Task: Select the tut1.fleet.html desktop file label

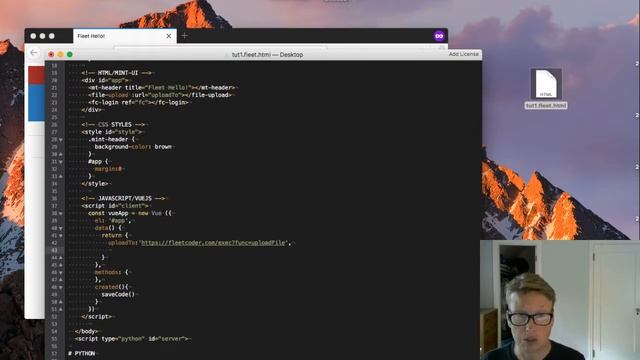Action: point(546,106)
